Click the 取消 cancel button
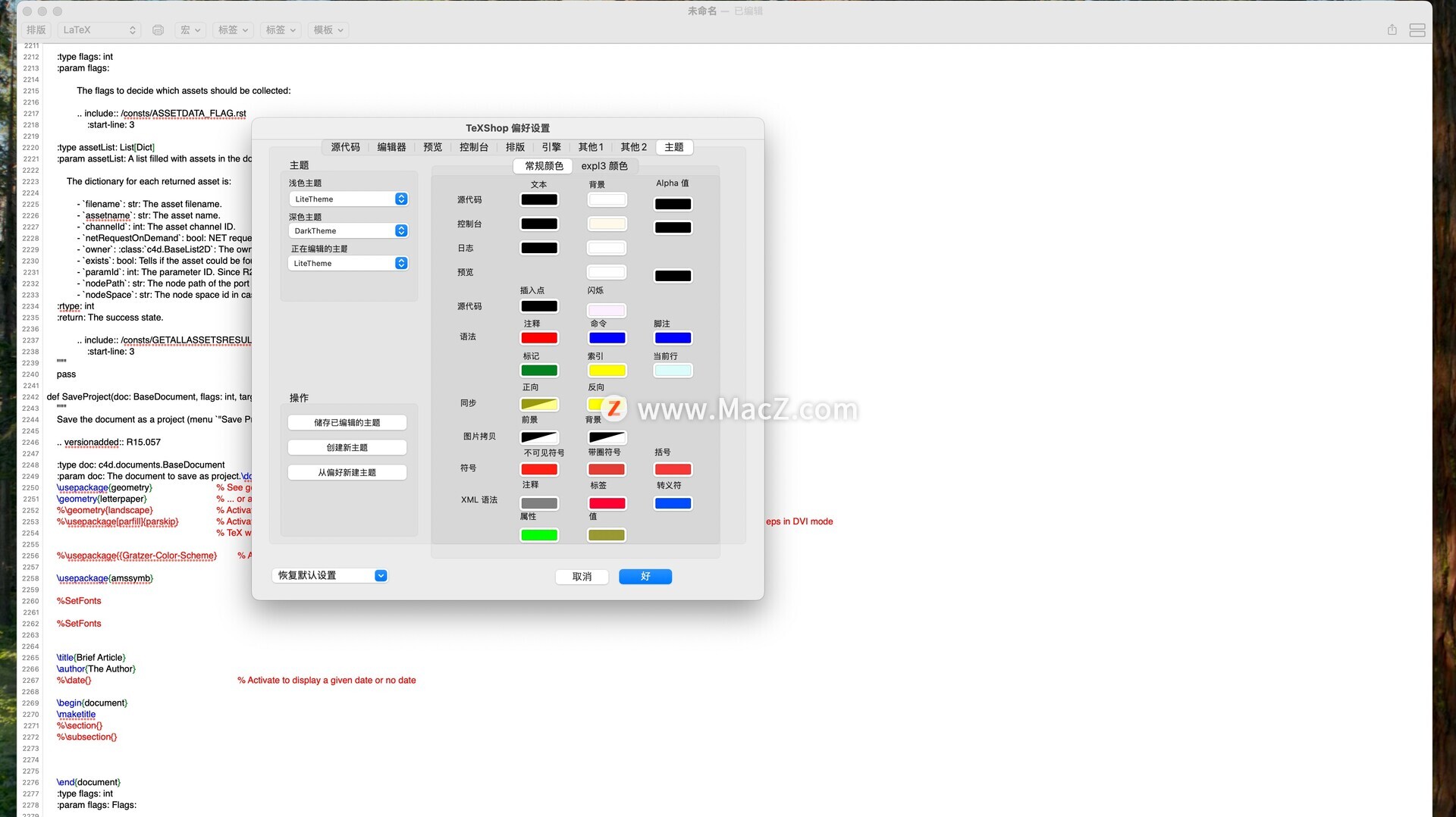Screen dimensions: 1456x817 click(x=582, y=577)
